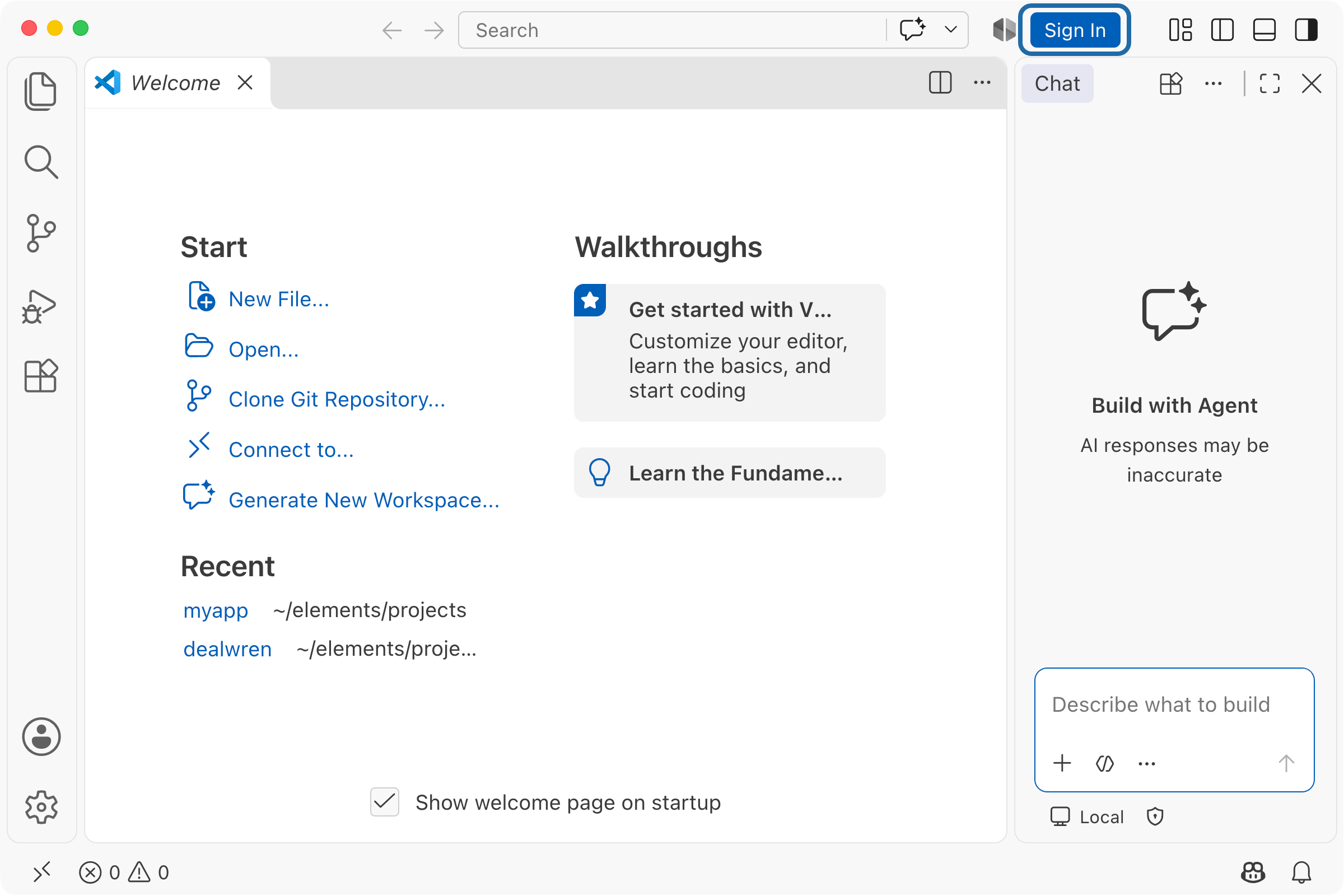
Task: Open the chat input ellipsis menu
Action: pos(1147,764)
